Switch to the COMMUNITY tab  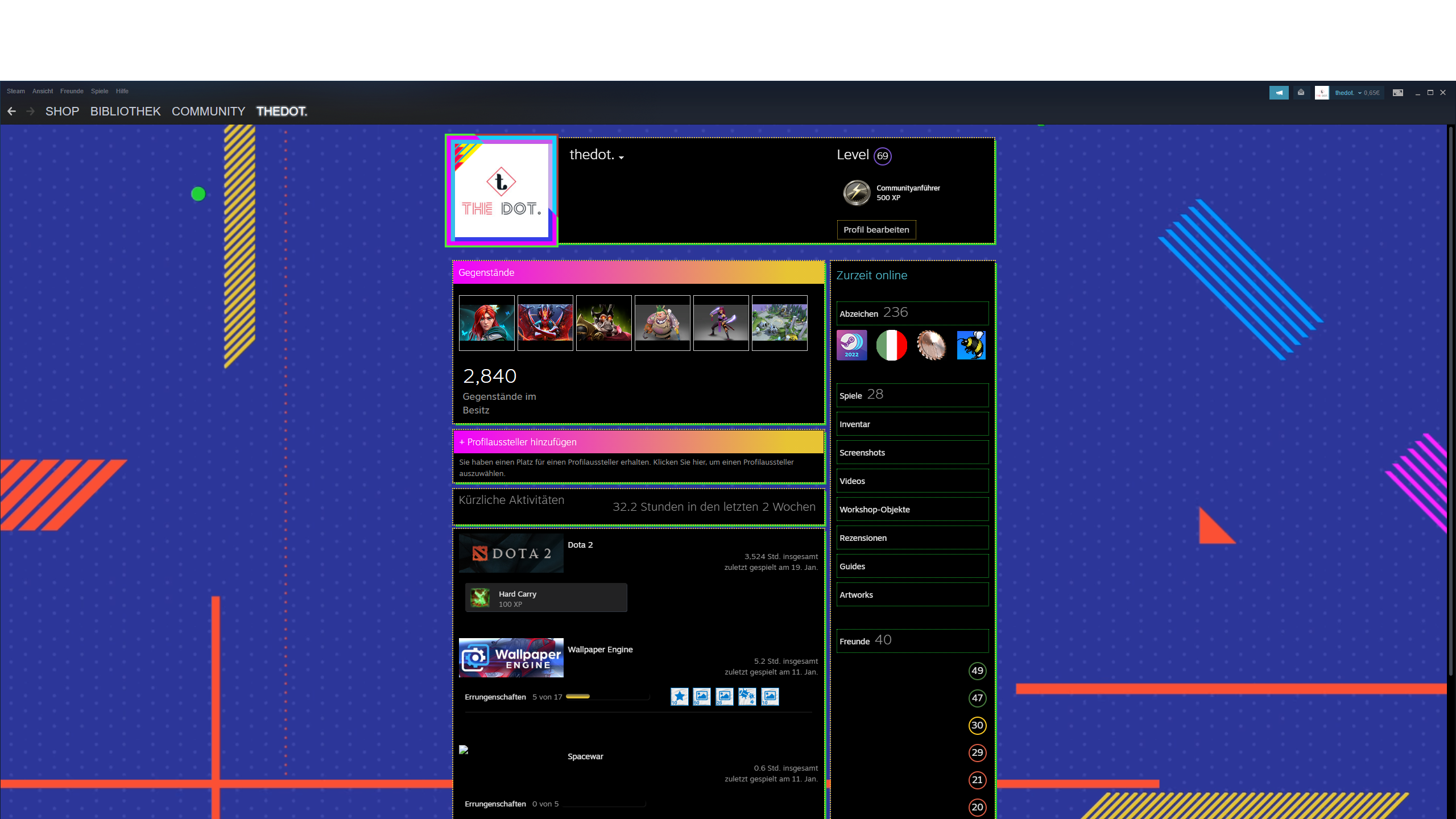click(208, 111)
